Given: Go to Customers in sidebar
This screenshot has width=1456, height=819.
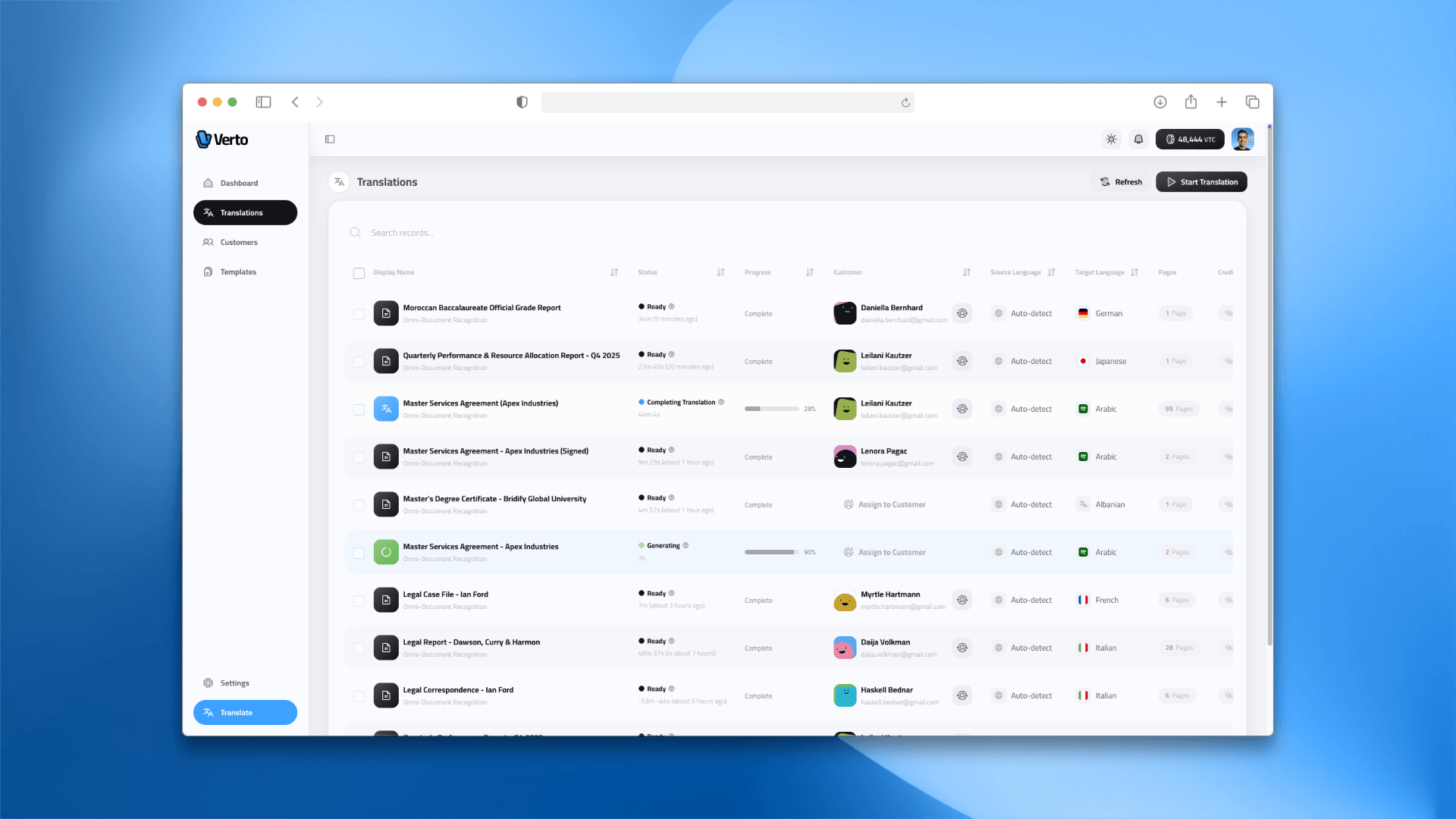Looking at the screenshot, I should coord(239,243).
